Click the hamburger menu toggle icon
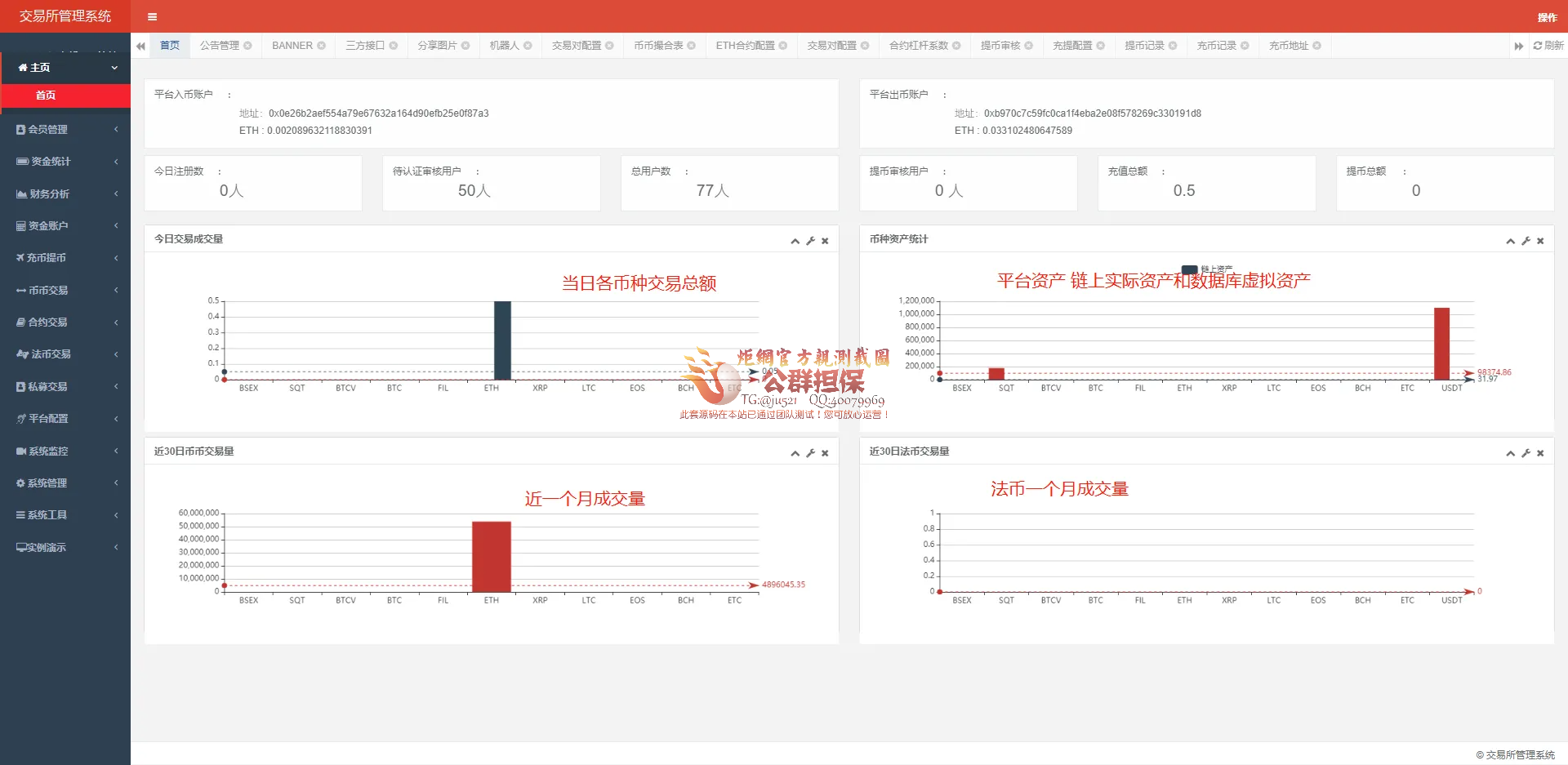This screenshot has height=765, width=1568. [152, 16]
